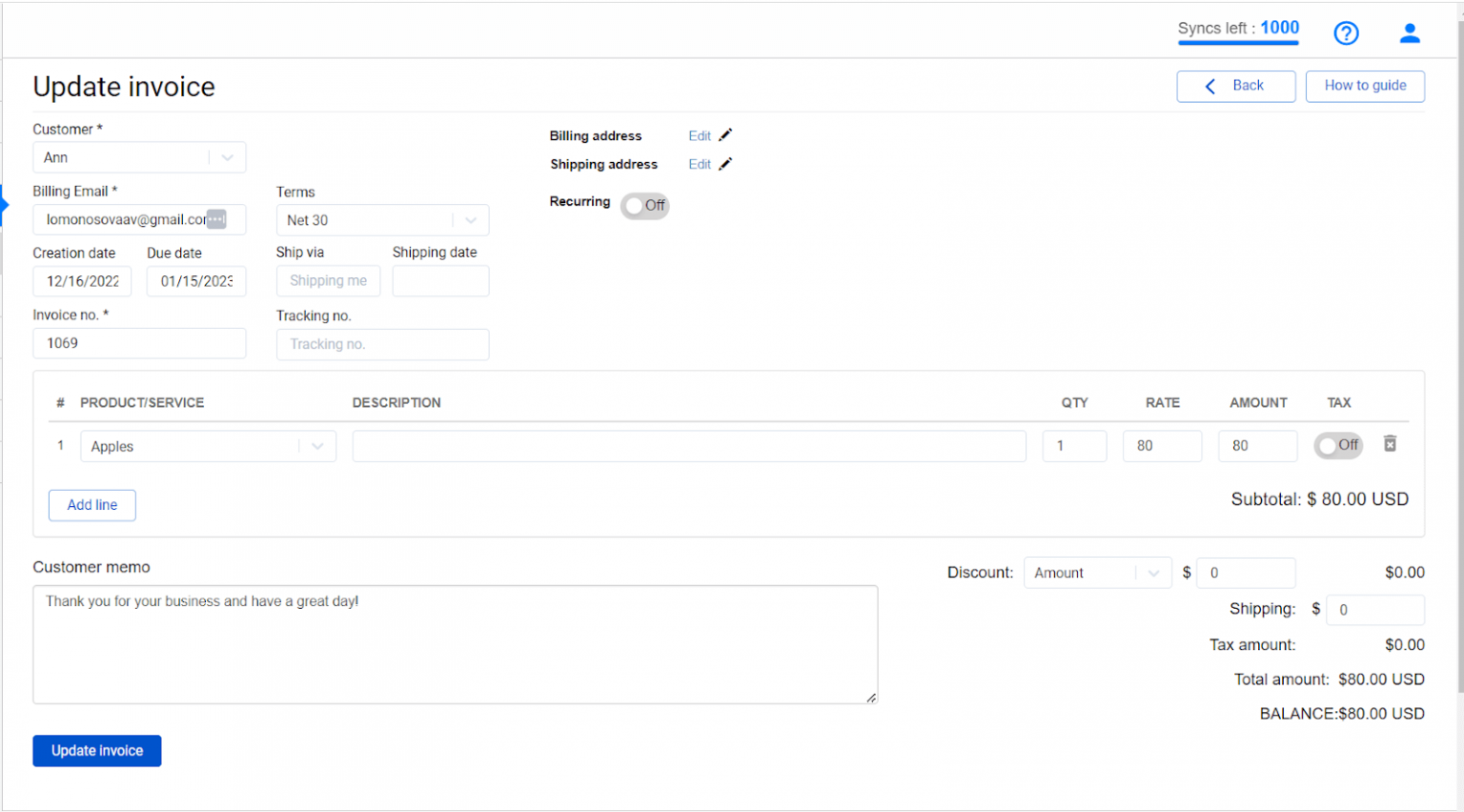Add a new line item with Add line
The width and height of the screenshot is (1464, 812).
91,505
